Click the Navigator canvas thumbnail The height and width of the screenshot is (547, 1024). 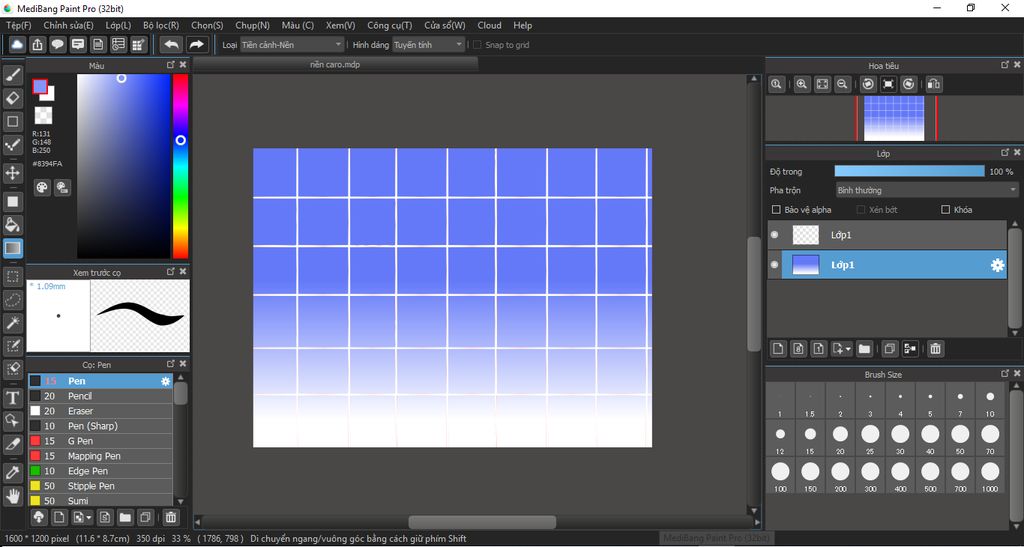click(x=894, y=118)
